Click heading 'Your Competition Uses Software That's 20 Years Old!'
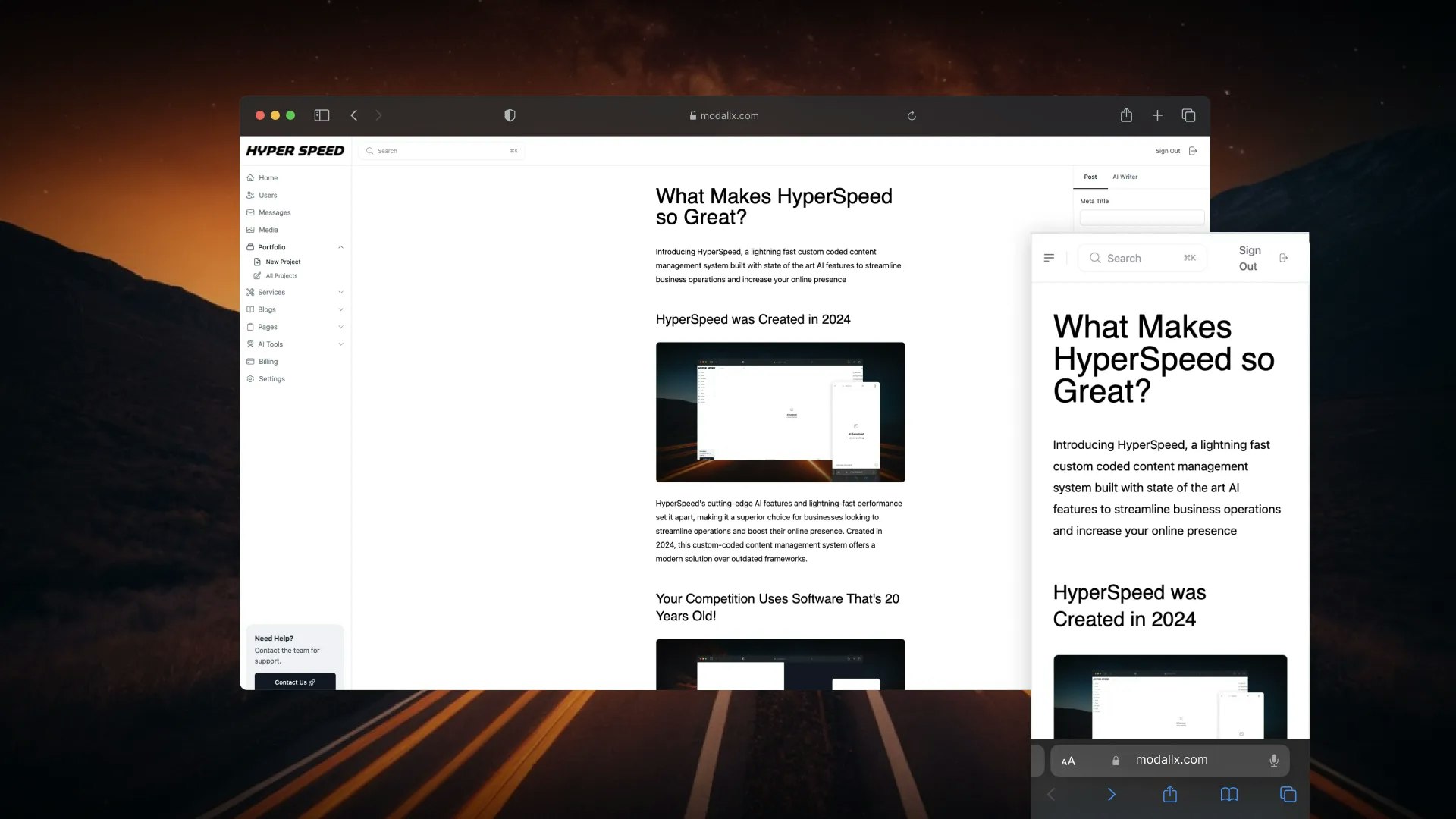 tap(777, 607)
